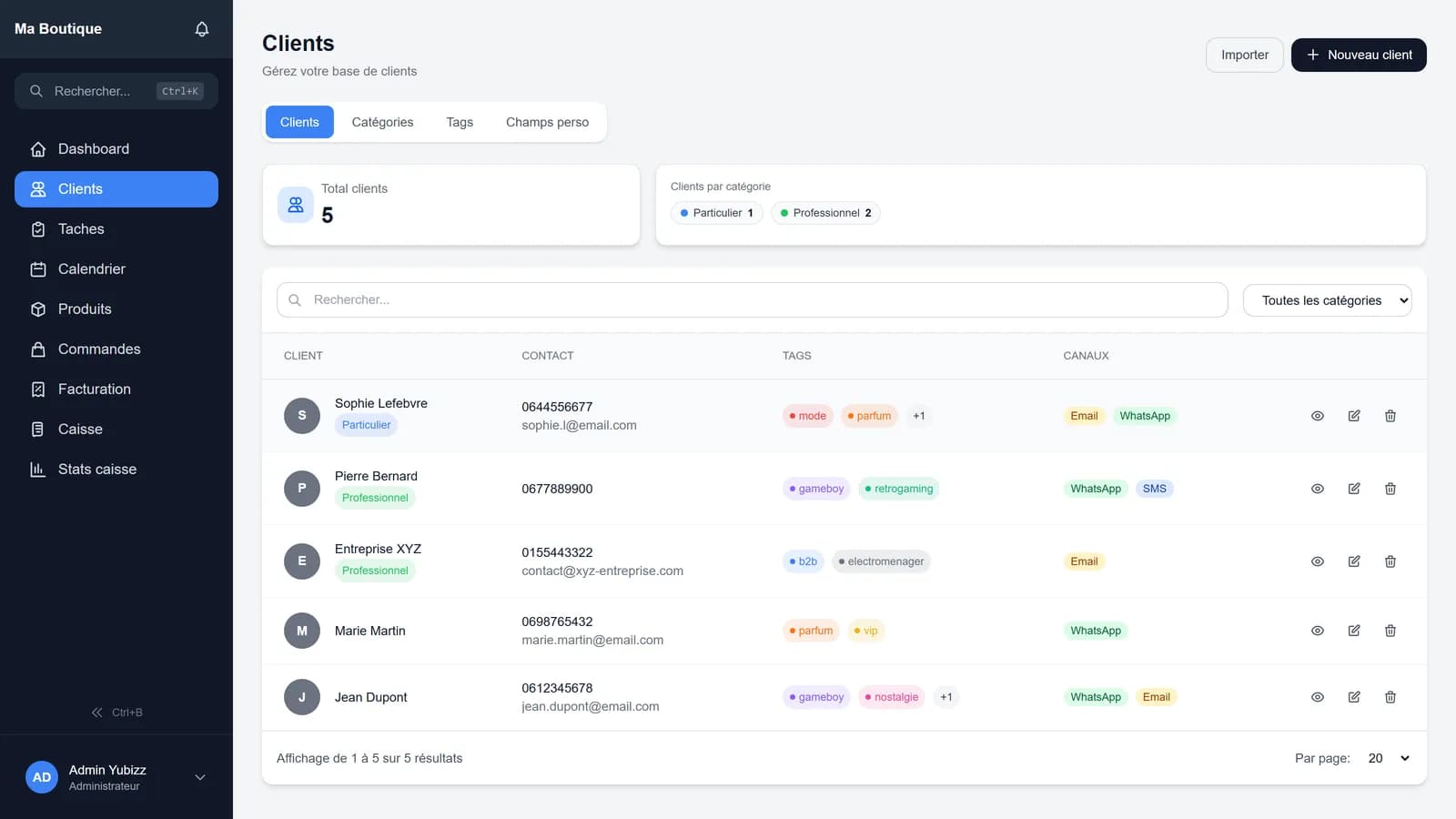Open Facturation page

tap(116, 389)
